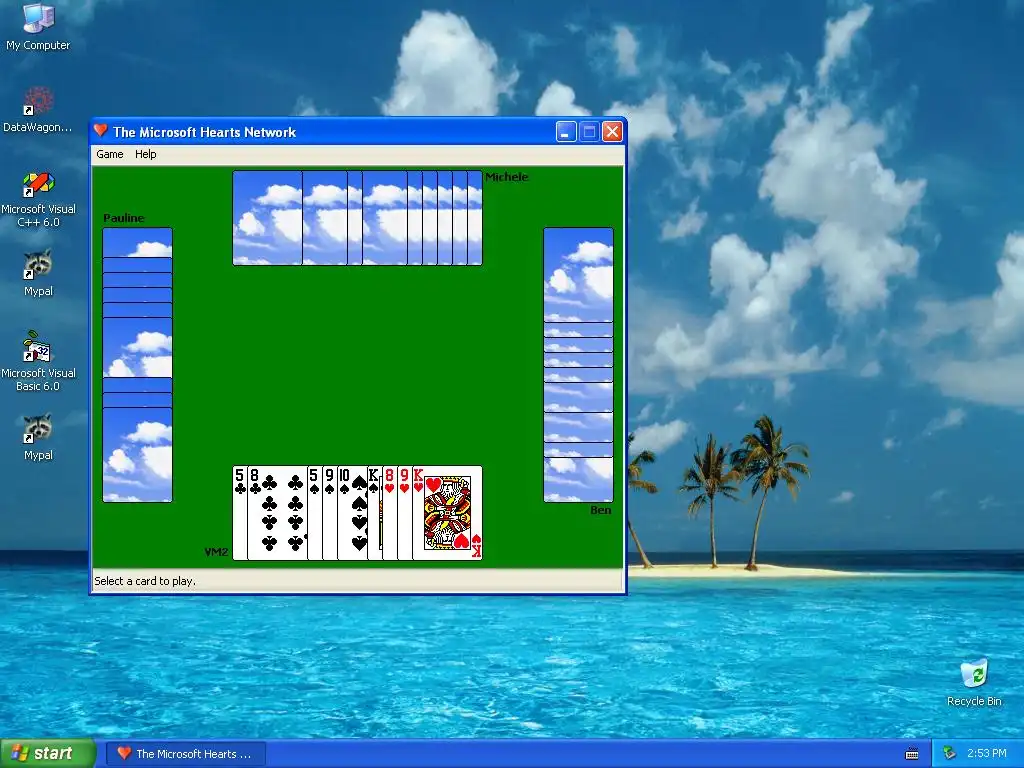Play the 9 of hearts card

[405, 513]
